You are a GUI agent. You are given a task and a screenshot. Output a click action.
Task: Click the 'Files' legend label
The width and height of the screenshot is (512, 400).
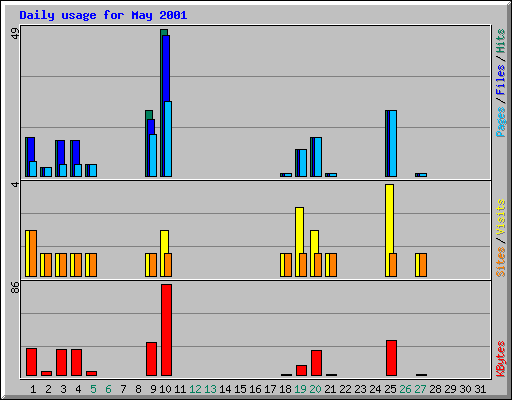pyautogui.click(x=500, y=79)
